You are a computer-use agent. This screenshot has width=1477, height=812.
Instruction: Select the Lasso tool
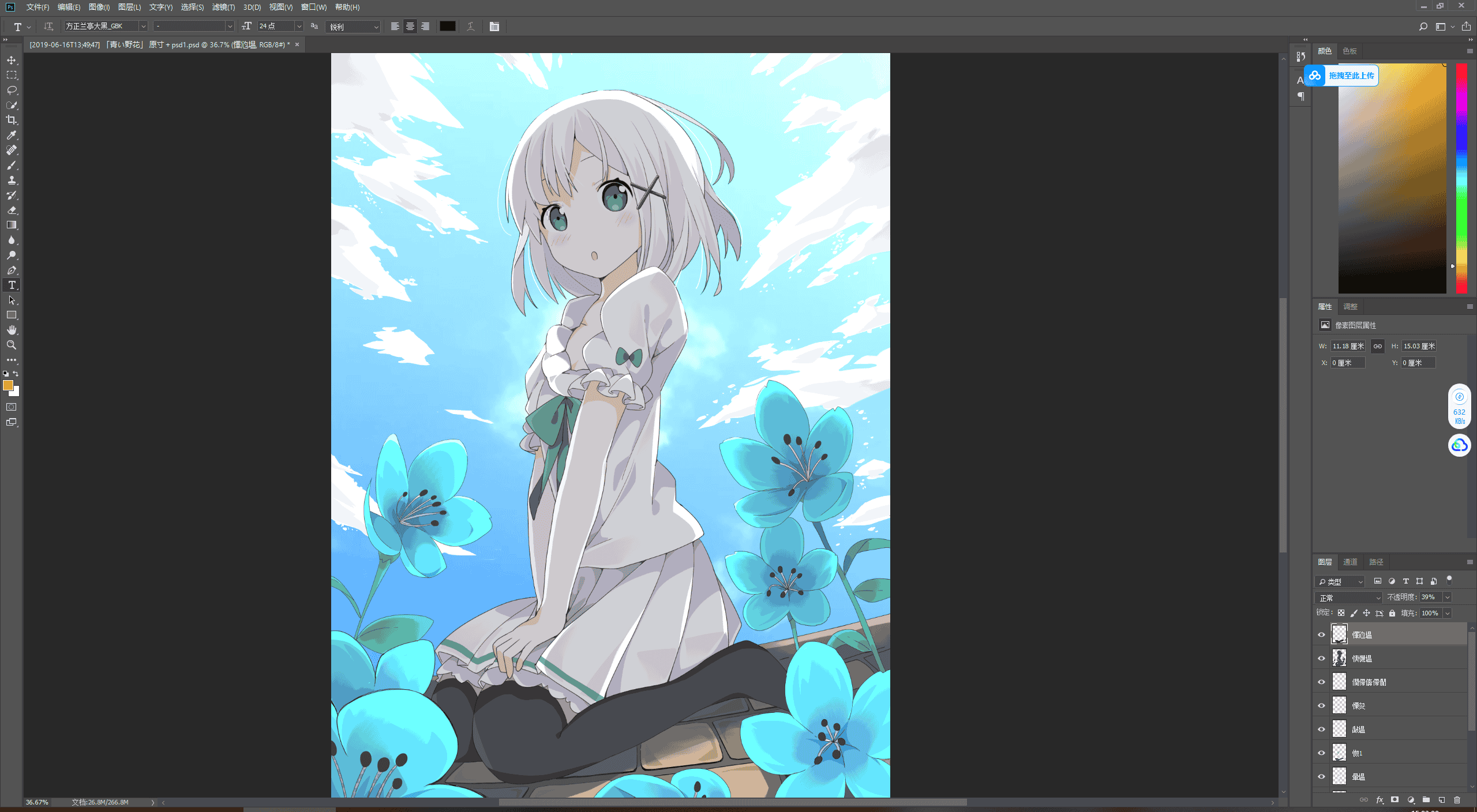point(12,90)
